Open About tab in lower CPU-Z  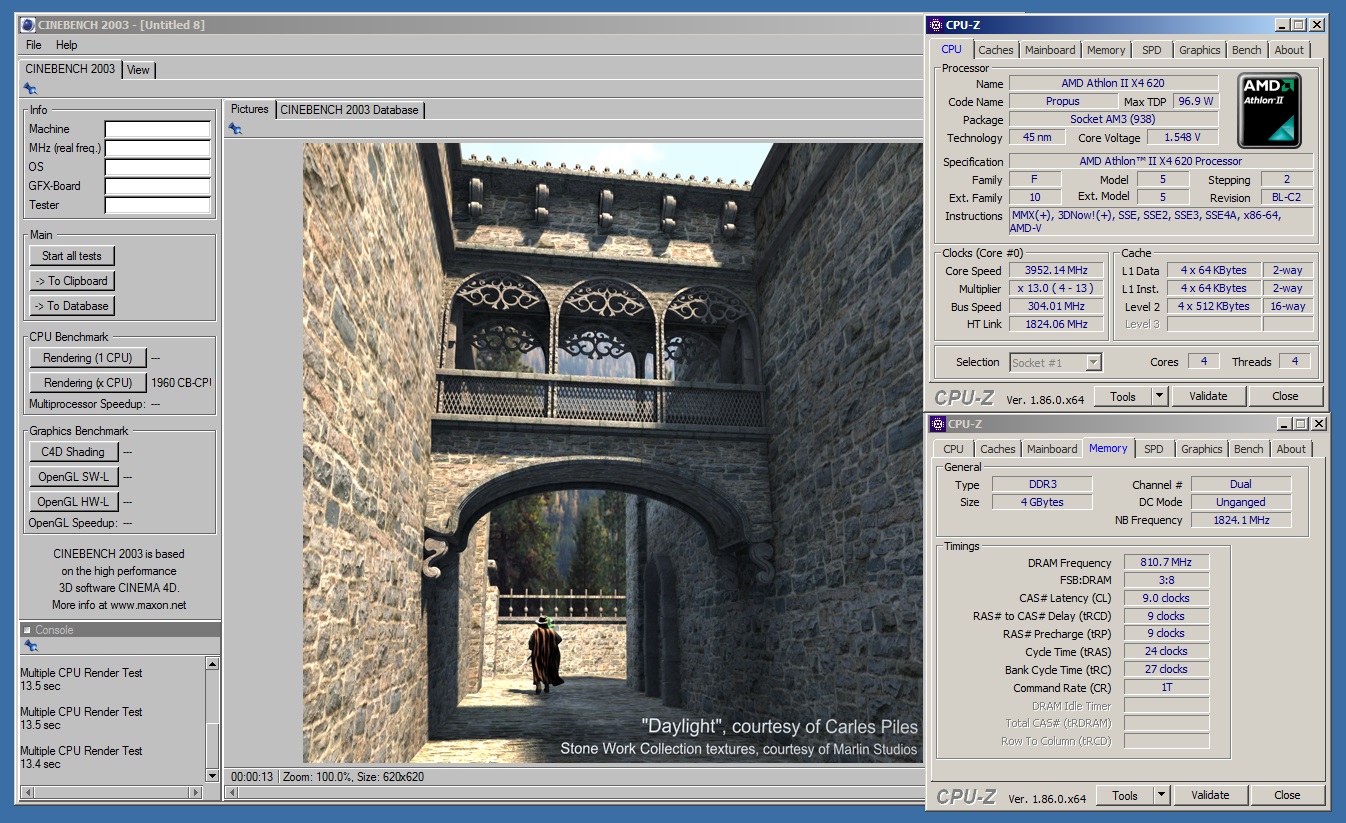point(1292,449)
